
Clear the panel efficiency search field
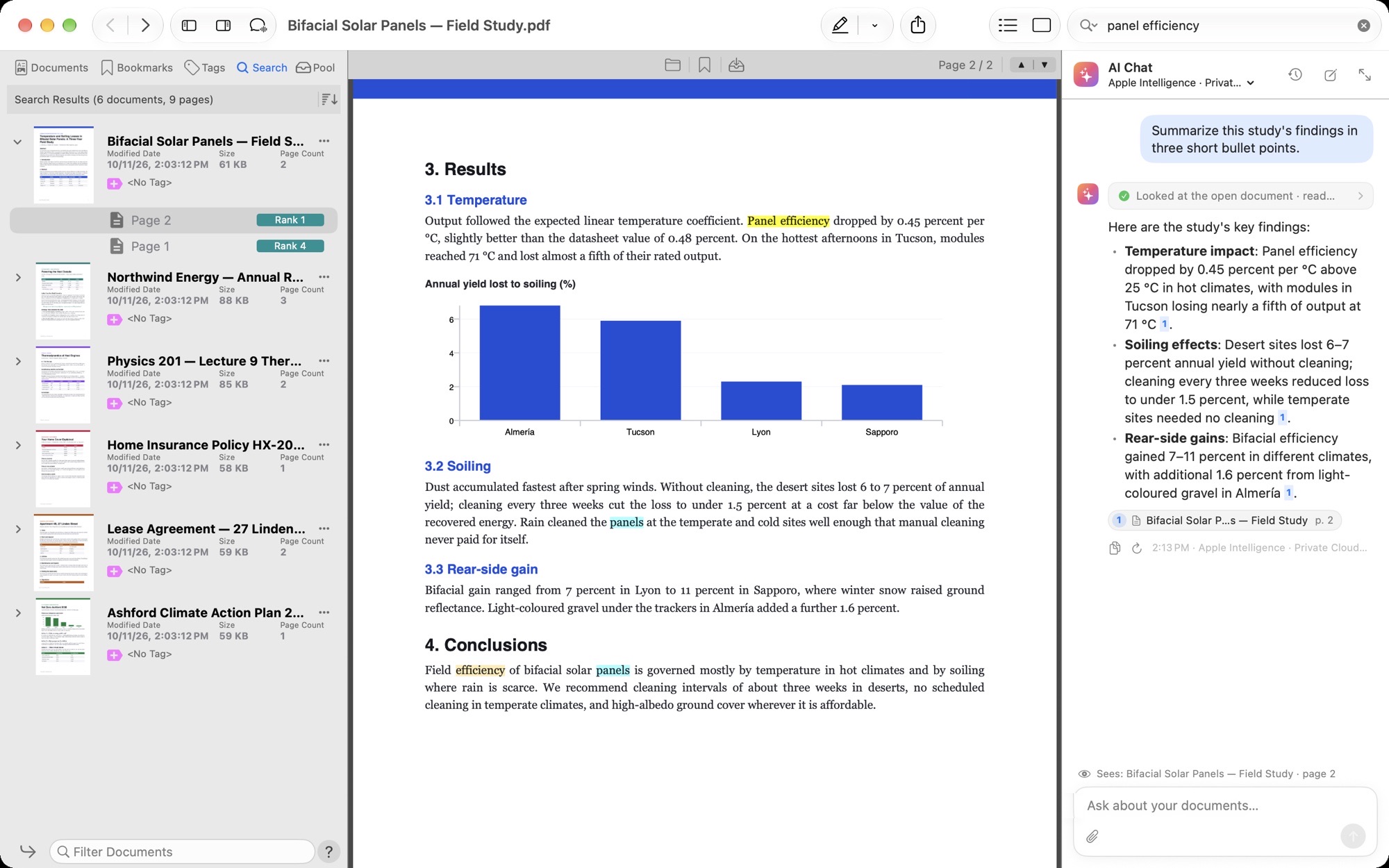click(x=1364, y=26)
